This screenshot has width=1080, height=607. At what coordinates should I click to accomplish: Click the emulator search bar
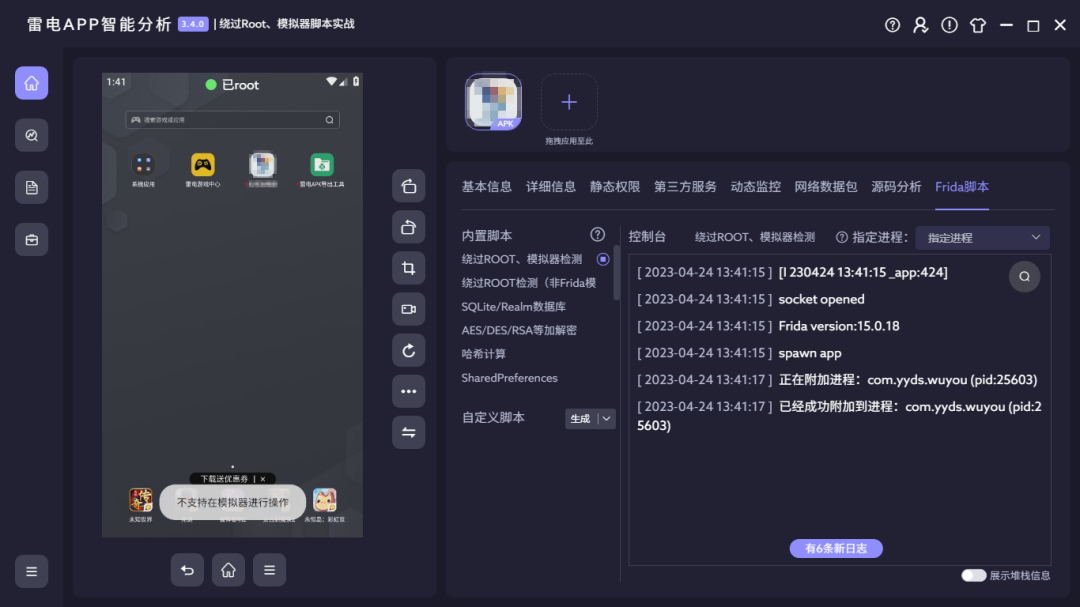click(x=232, y=120)
